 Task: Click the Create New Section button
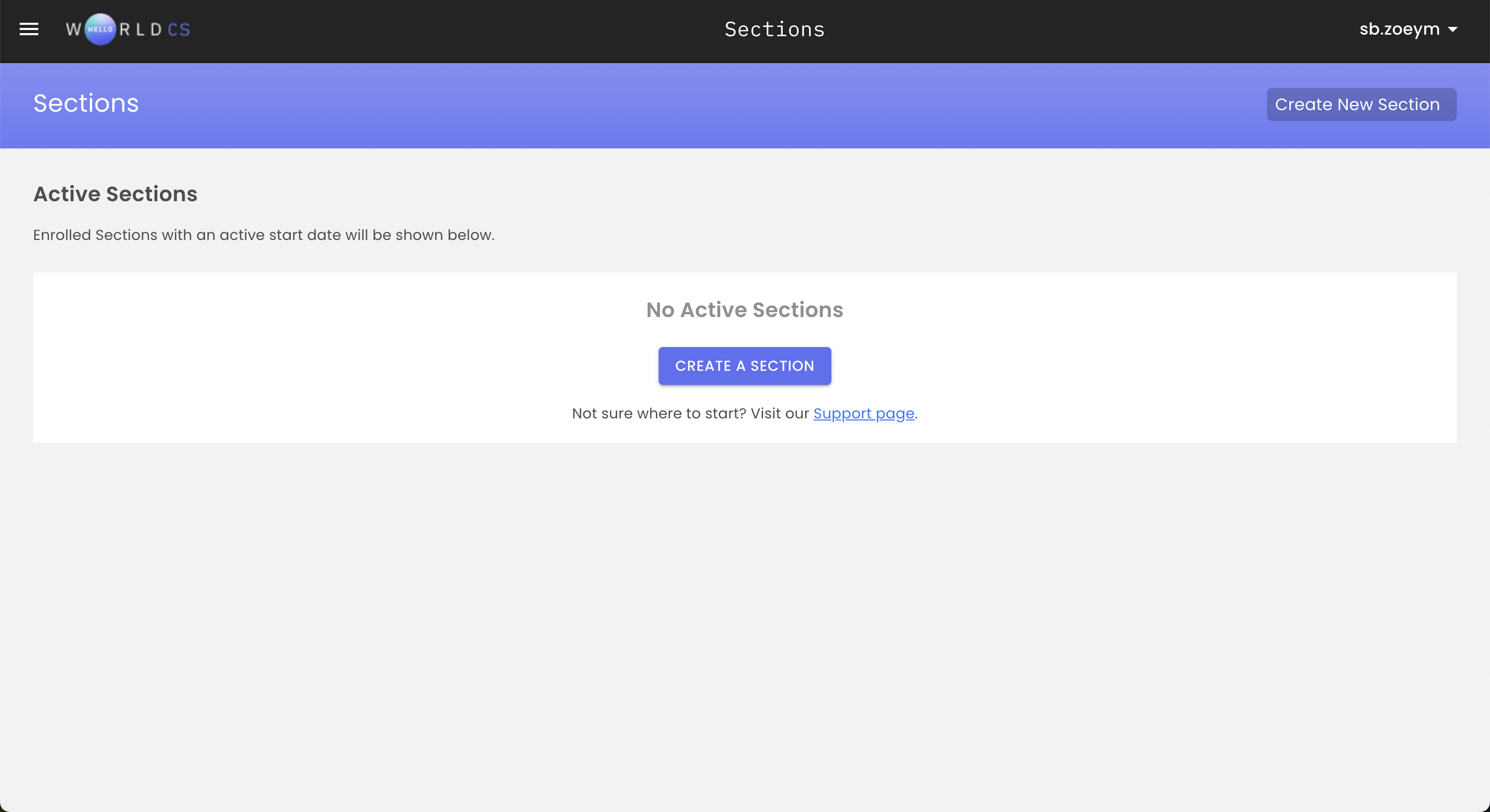[1361, 104]
